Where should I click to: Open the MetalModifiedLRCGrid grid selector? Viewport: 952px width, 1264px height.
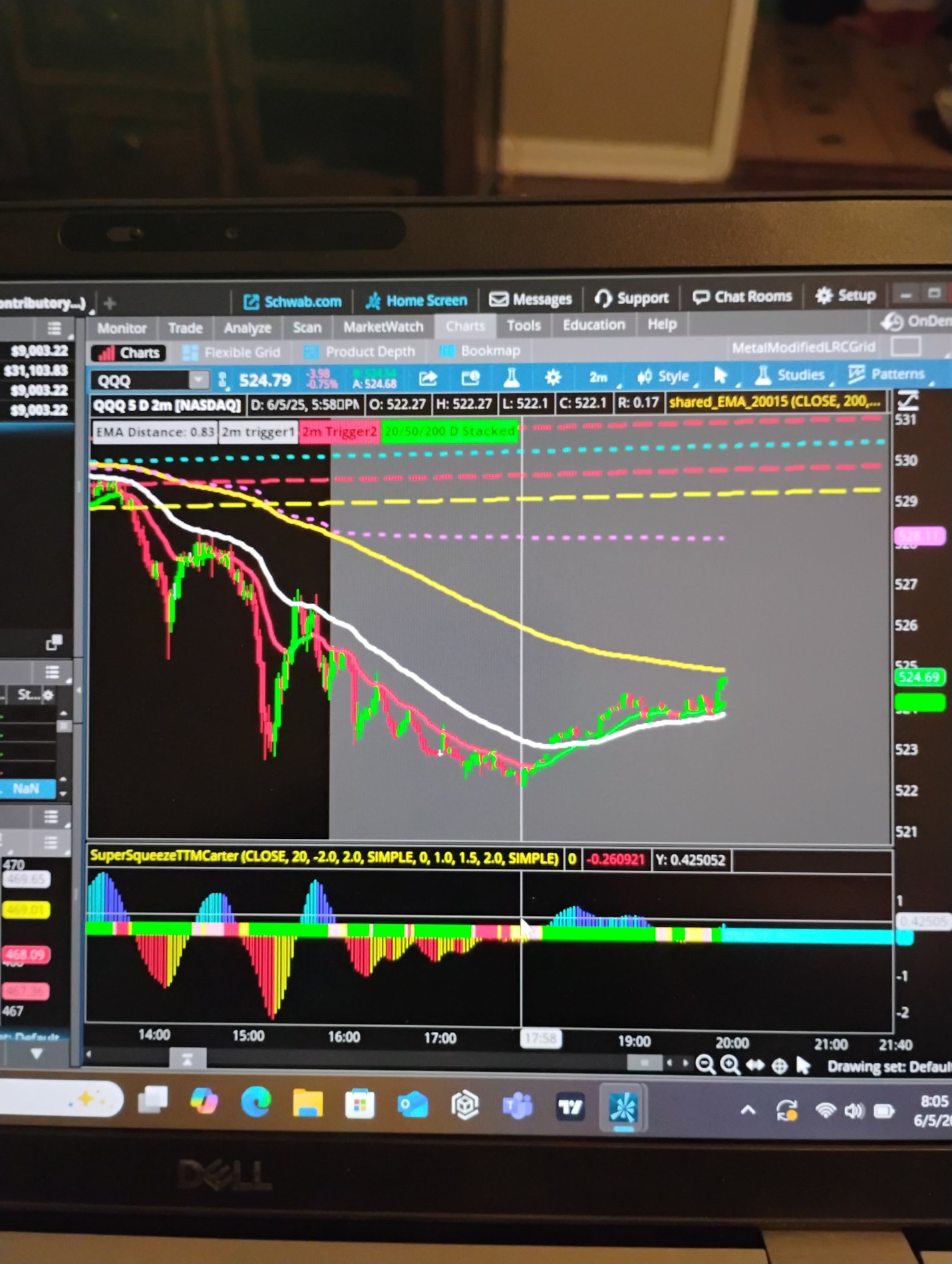coord(803,347)
